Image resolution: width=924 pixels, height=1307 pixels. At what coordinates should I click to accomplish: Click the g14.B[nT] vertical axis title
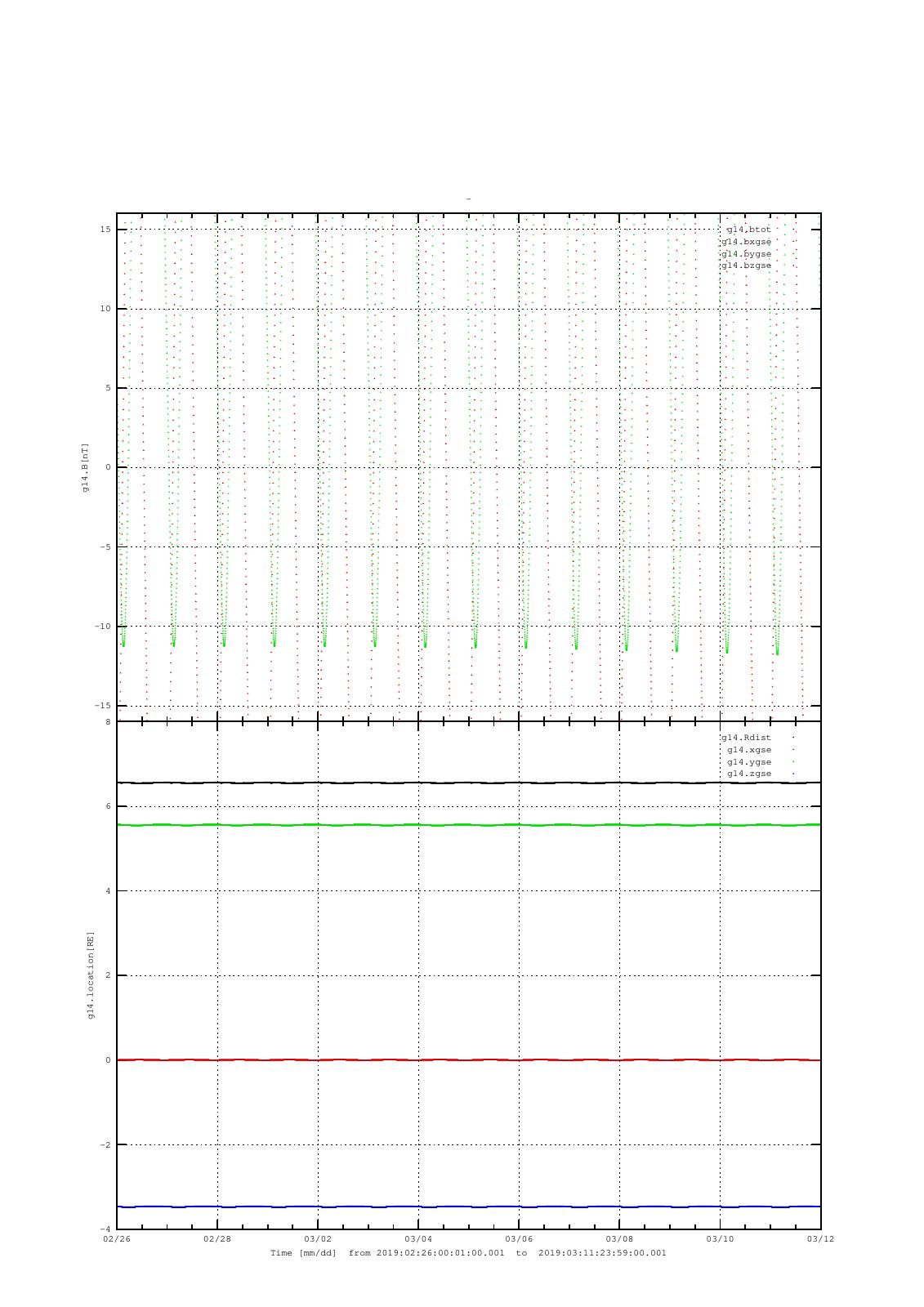point(85,467)
